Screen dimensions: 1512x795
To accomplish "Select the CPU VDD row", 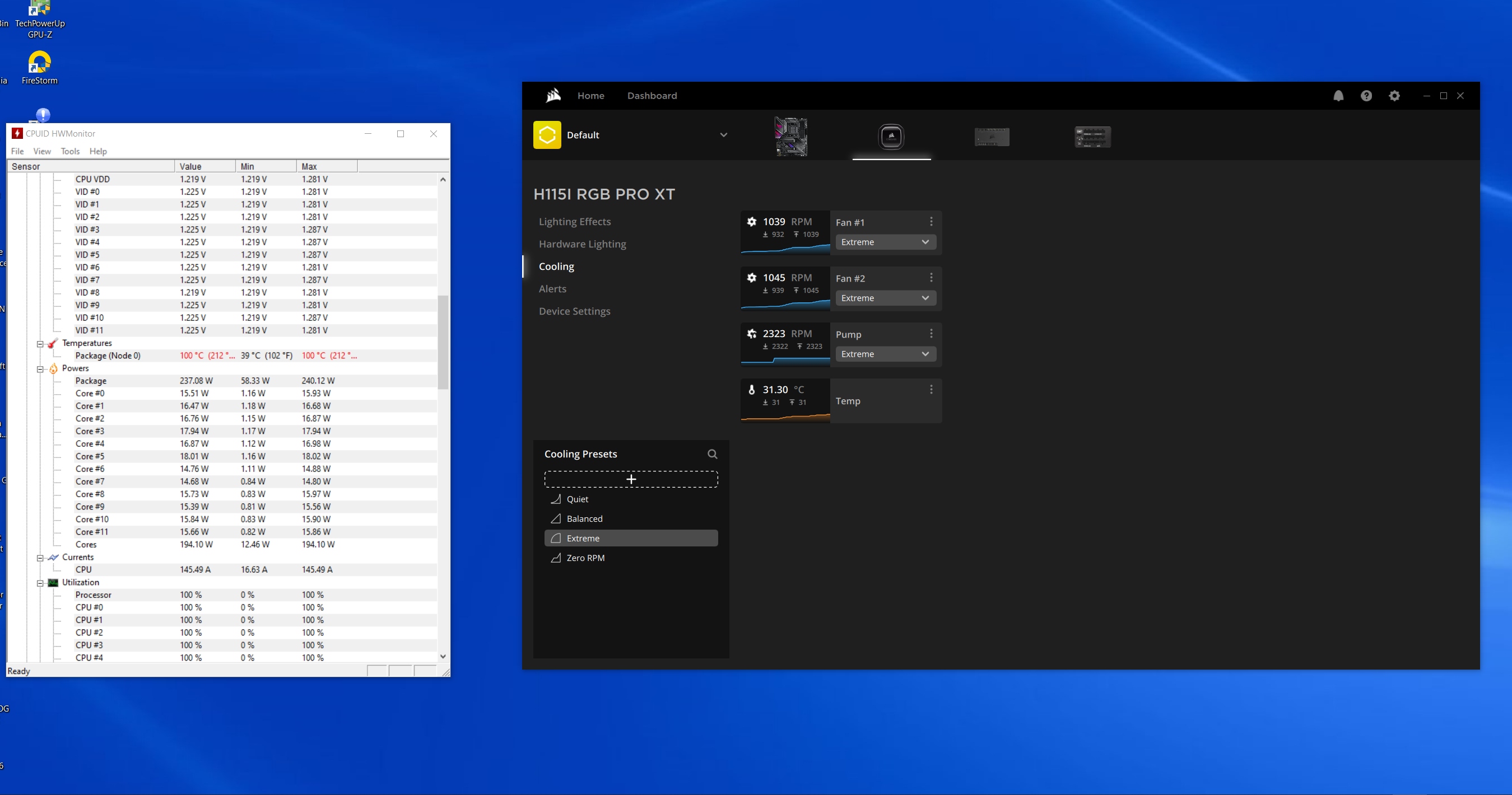I will coord(222,179).
